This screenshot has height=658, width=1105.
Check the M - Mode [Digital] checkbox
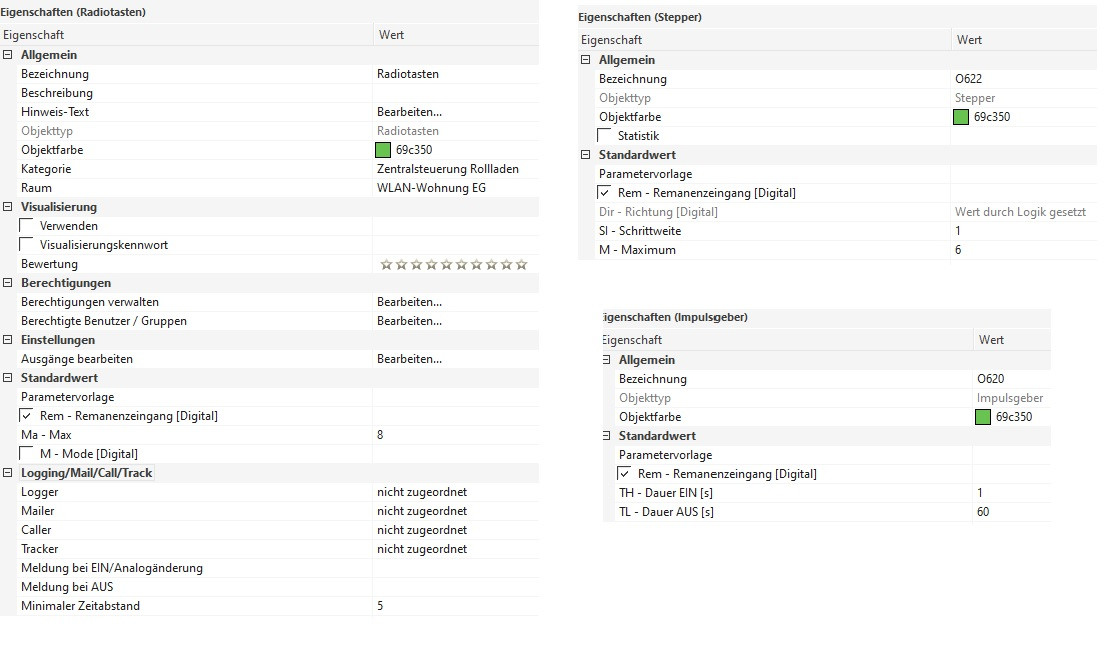pos(27,454)
